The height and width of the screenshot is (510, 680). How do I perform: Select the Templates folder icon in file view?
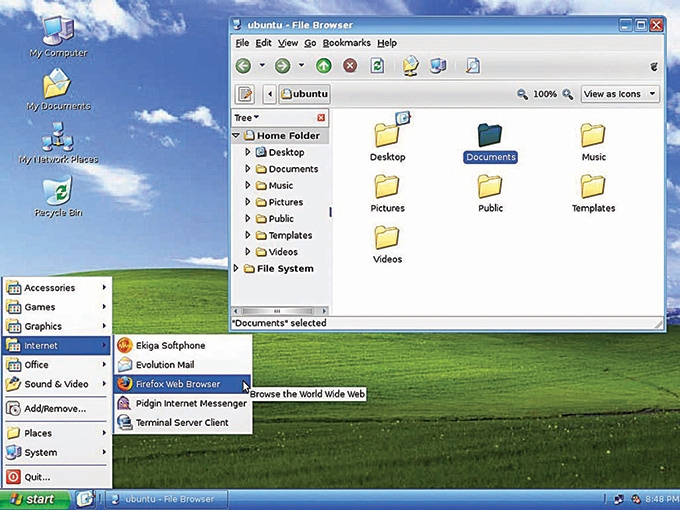pyautogui.click(x=593, y=194)
